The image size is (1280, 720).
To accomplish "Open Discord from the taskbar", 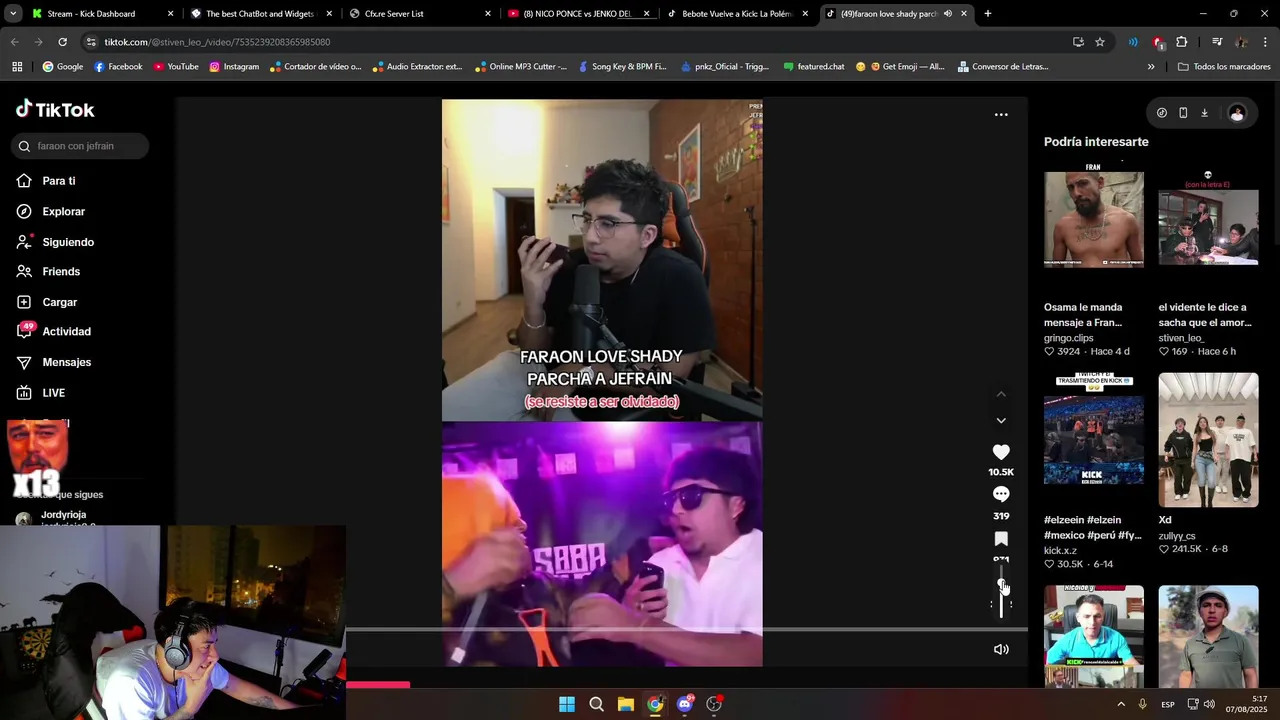I will (x=684, y=704).
